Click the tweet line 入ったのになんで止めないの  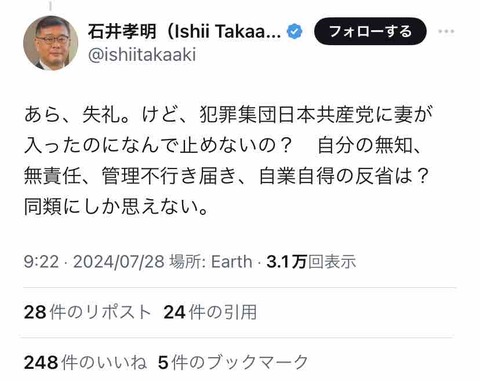click(x=159, y=145)
